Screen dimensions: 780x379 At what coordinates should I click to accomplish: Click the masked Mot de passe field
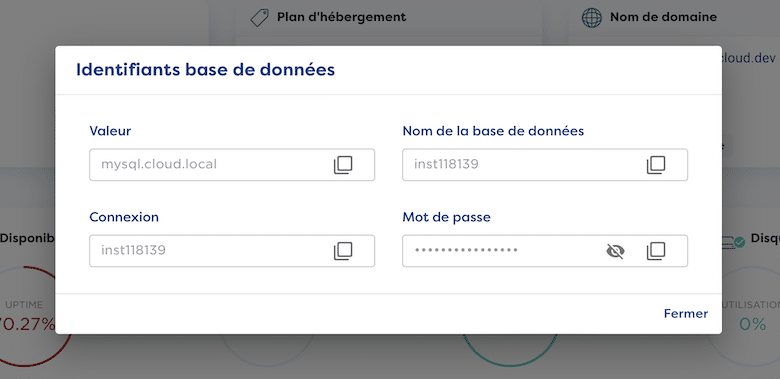pyautogui.click(x=545, y=251)
